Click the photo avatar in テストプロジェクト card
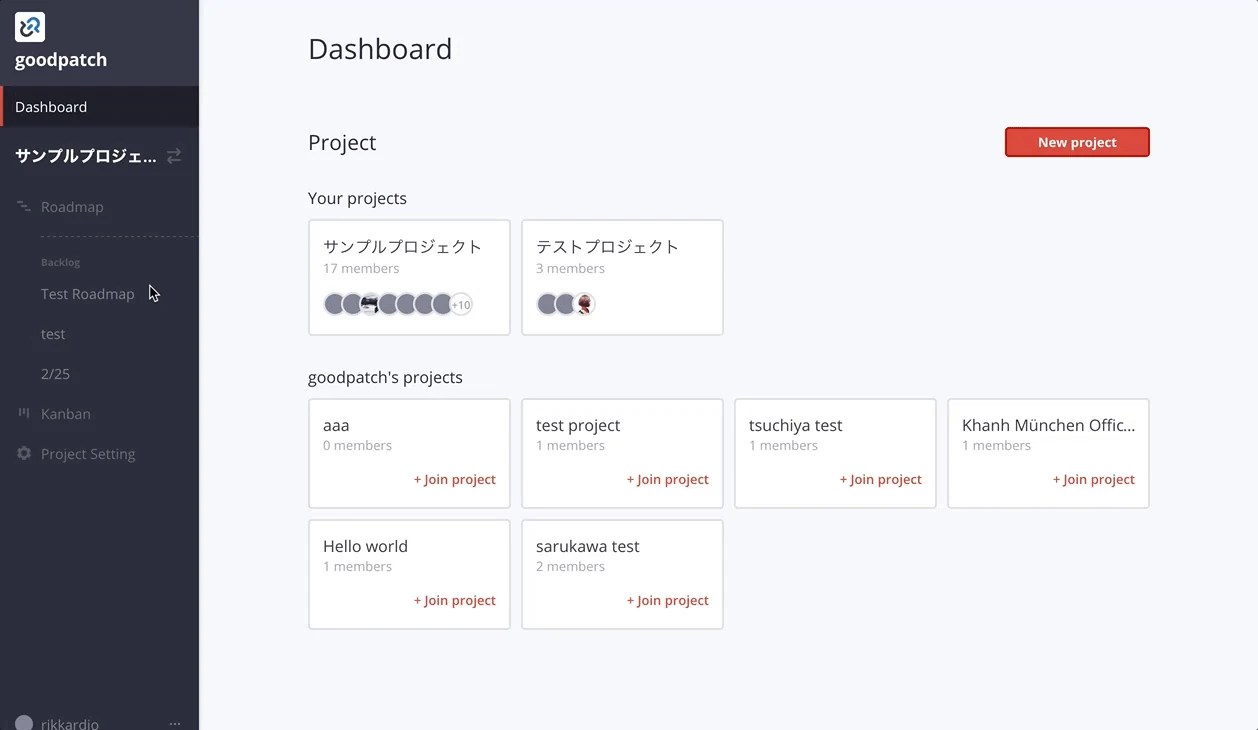1258x730 pixels. point(584,304)
